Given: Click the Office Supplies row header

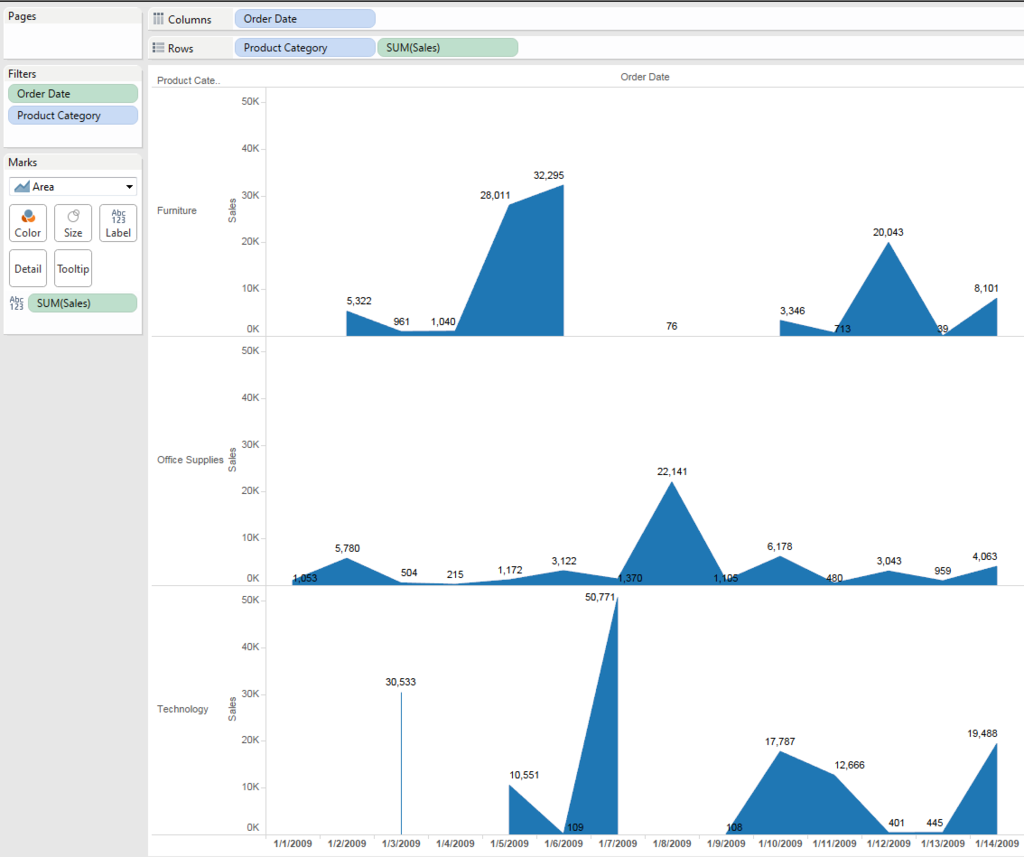Looking at the screenshot, I should pyautogui.click(x=190, y=460).
